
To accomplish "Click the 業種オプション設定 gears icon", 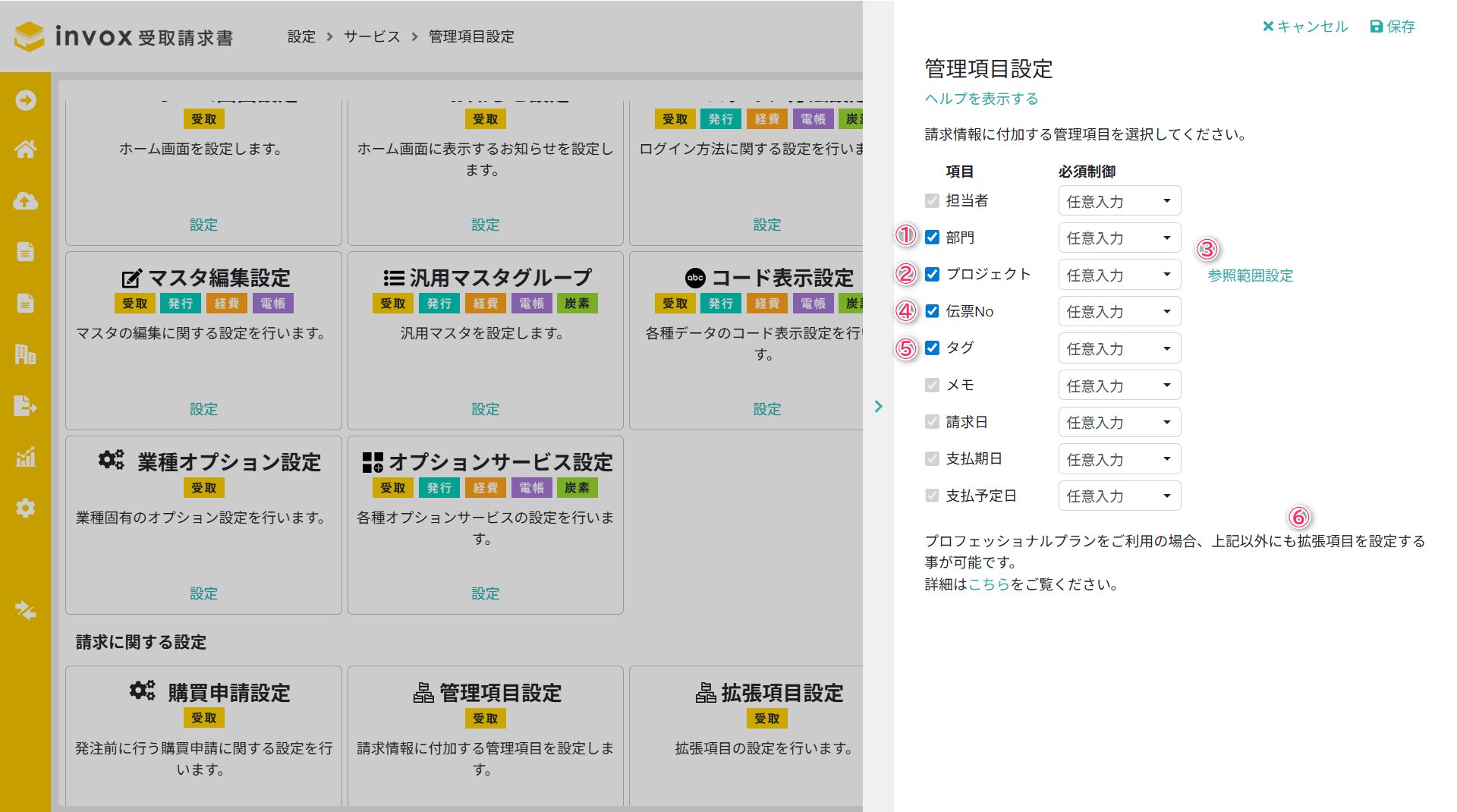I will (111, 460).
